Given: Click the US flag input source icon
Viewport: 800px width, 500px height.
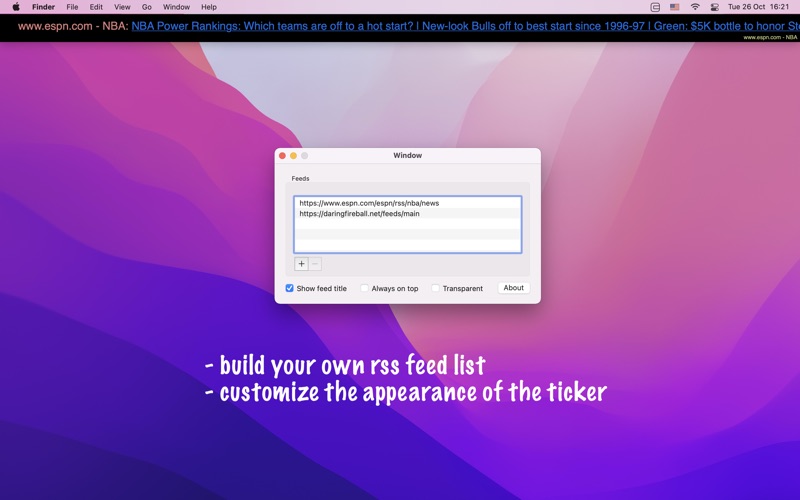Looking at the screenshot, I should (x=674, y=7).
